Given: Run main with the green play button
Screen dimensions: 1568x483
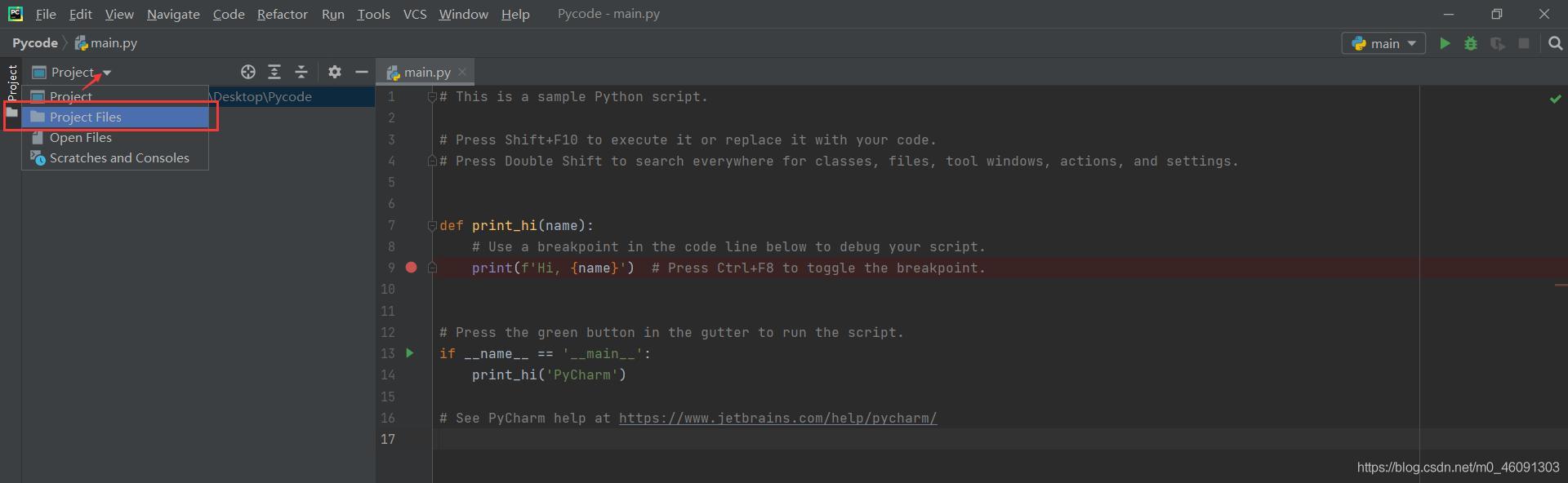Looking at the screenshot, I should click(x=1445, y=43).
